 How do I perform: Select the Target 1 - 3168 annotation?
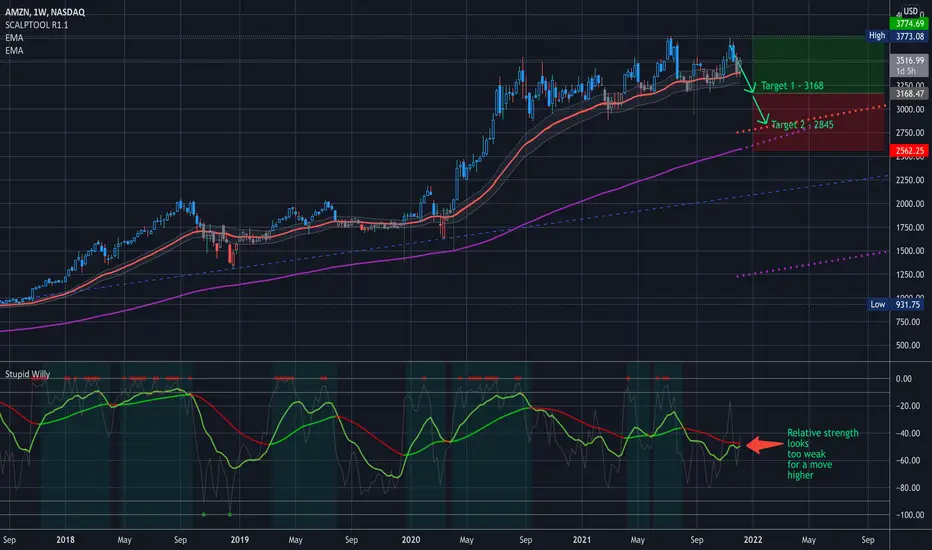[792, 86]
